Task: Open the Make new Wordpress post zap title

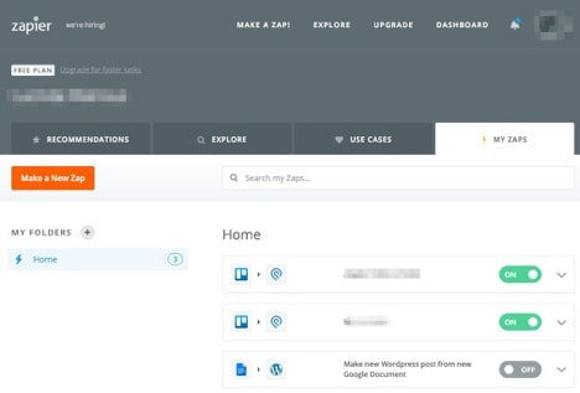Action: tap(407, 369)
